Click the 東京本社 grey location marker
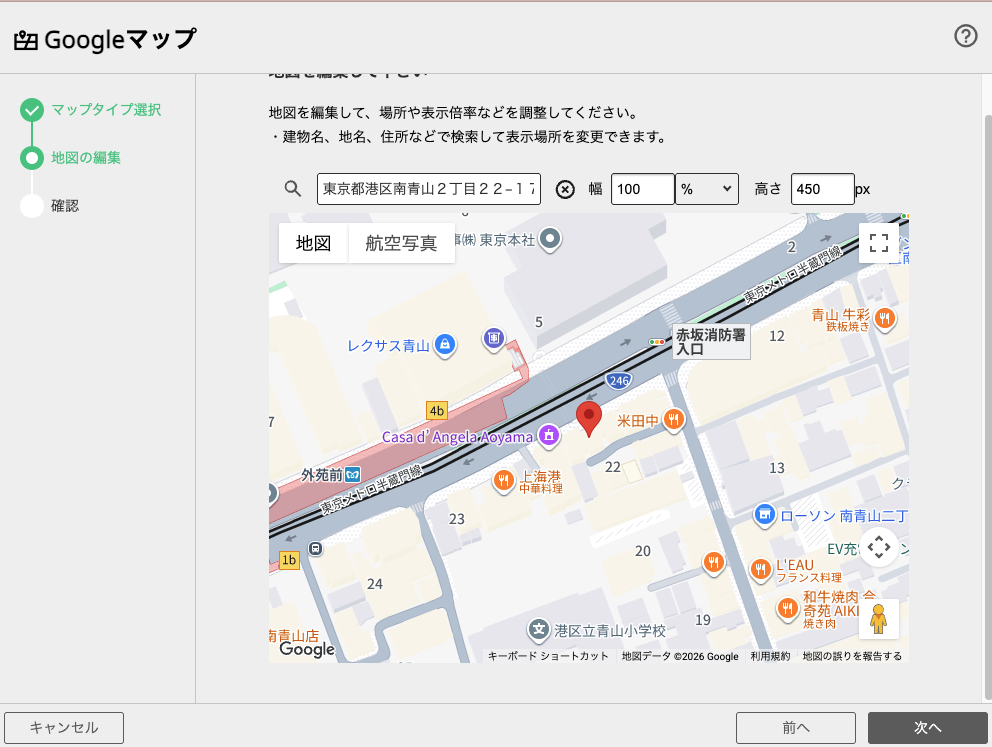Viewport: 992px width, 747px height. pos(550,240)
